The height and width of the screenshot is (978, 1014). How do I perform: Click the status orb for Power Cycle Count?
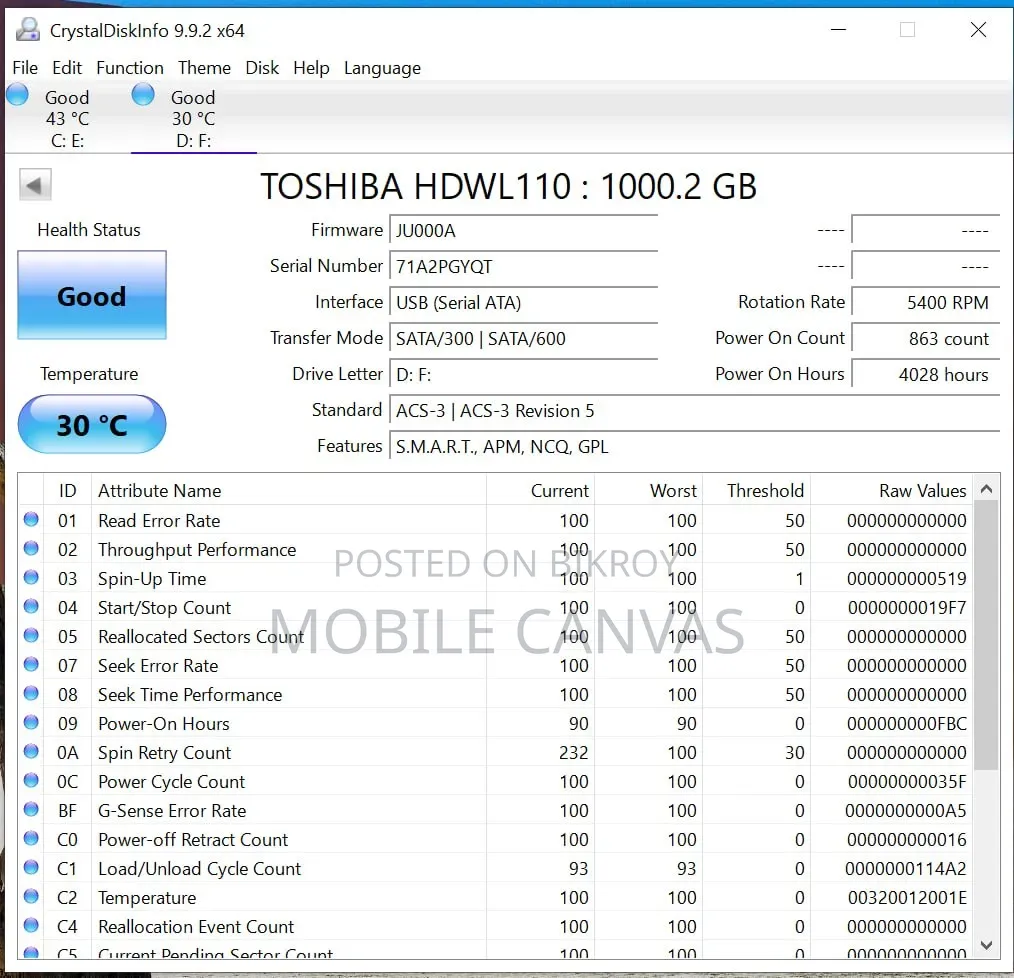coord(31,780)
